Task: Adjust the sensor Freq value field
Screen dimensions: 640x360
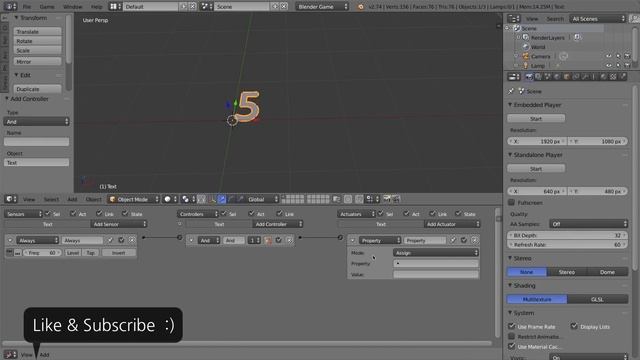Action: tap(42, 253)
